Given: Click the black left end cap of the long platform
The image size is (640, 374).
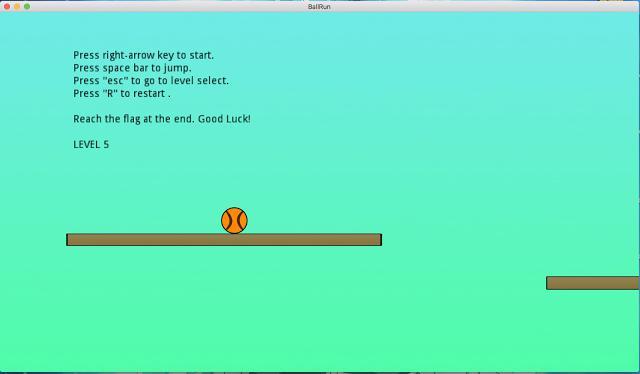Looking at the screenshot, I should tap(67, 240).
